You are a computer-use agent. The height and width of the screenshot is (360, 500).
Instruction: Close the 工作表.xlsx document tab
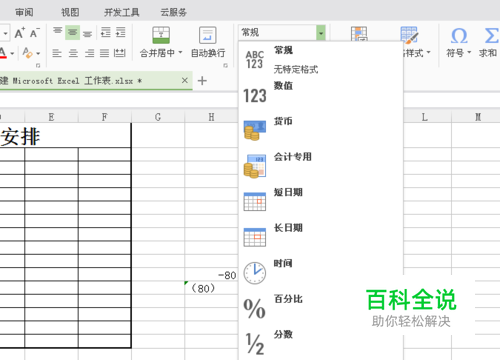coord(185,80)
